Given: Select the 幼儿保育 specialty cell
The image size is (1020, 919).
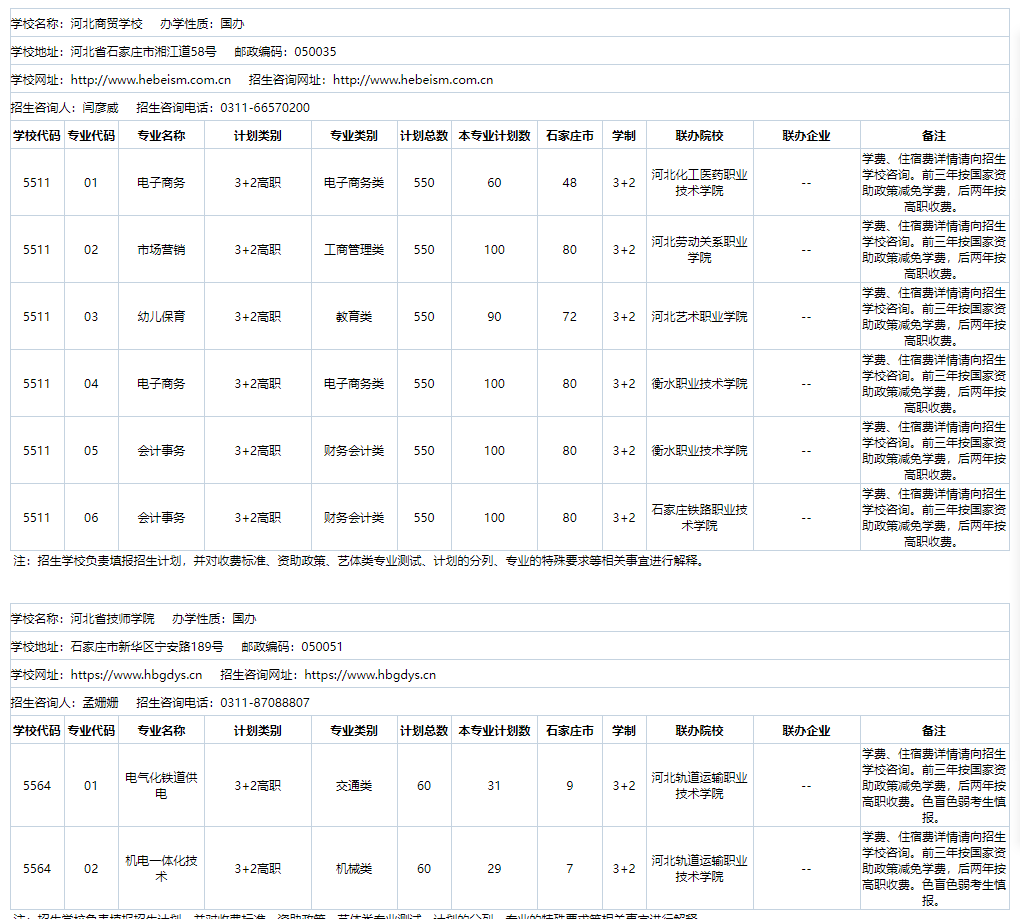Looking at the screenshot, I should tap(162, 316).
